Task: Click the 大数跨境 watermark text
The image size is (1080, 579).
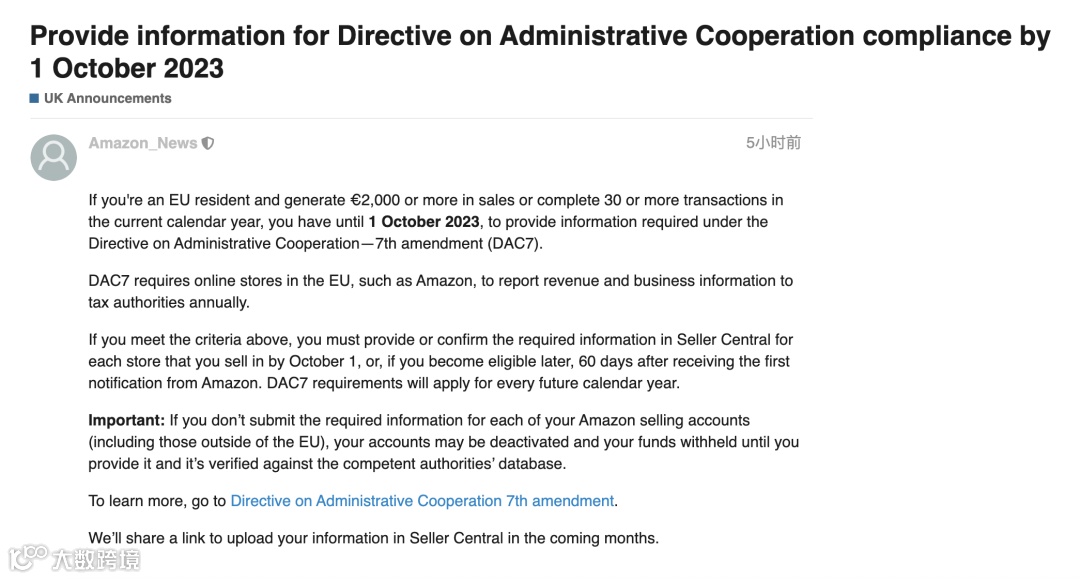Action: pos(96,560)
